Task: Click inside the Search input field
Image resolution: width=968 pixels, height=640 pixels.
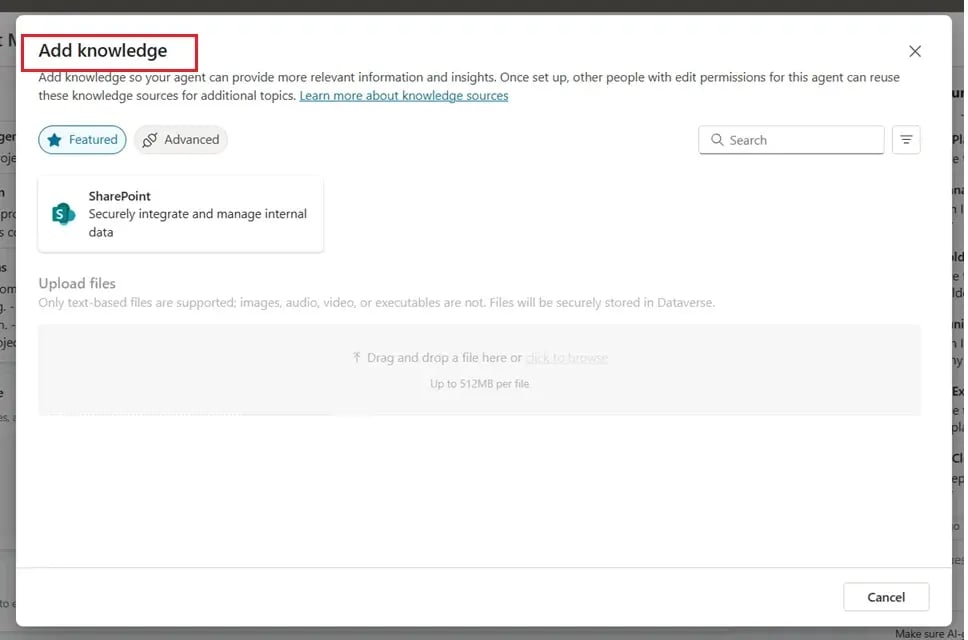Action: click(790, 140)
